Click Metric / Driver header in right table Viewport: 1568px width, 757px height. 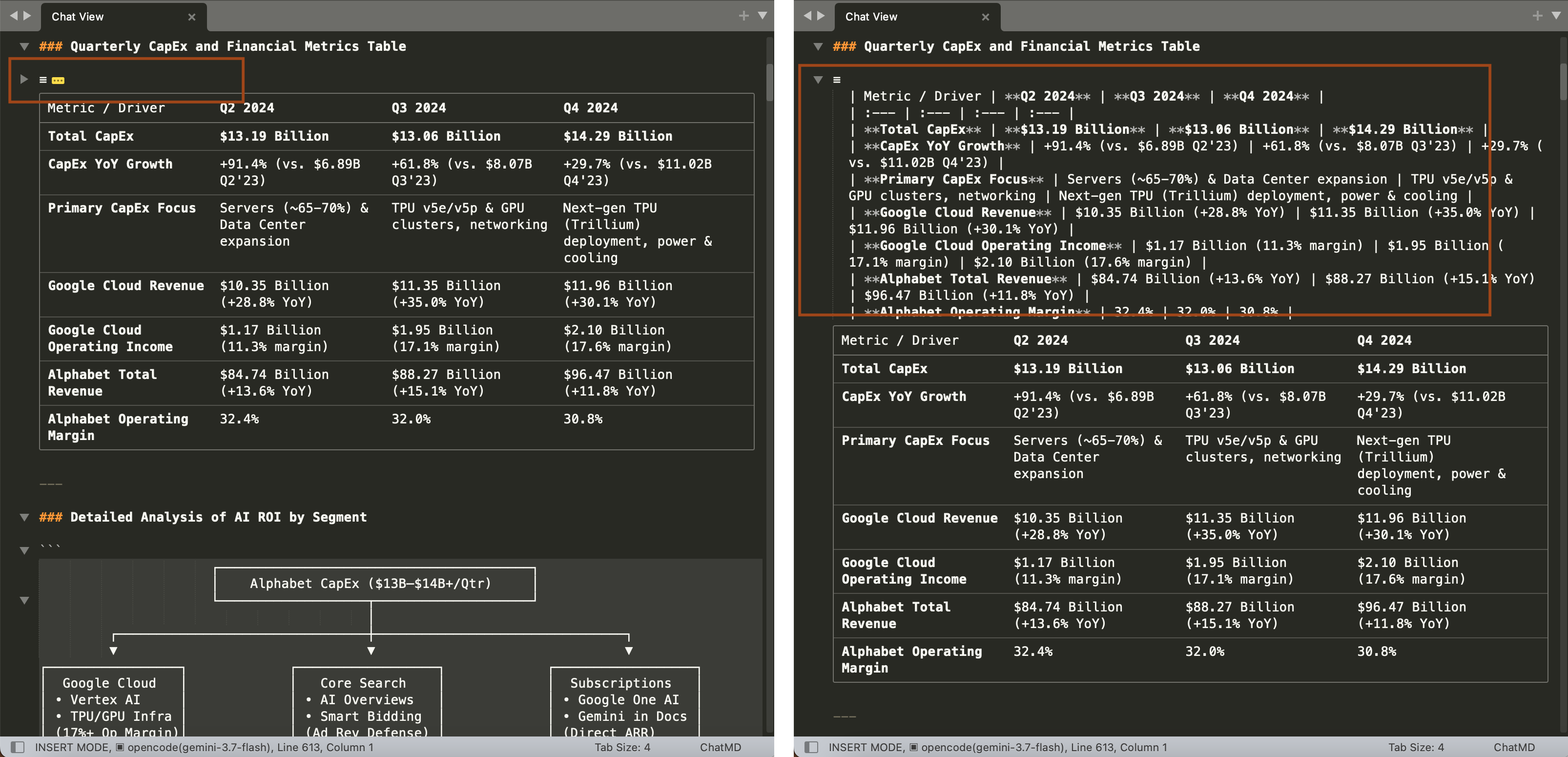[900, 340]
